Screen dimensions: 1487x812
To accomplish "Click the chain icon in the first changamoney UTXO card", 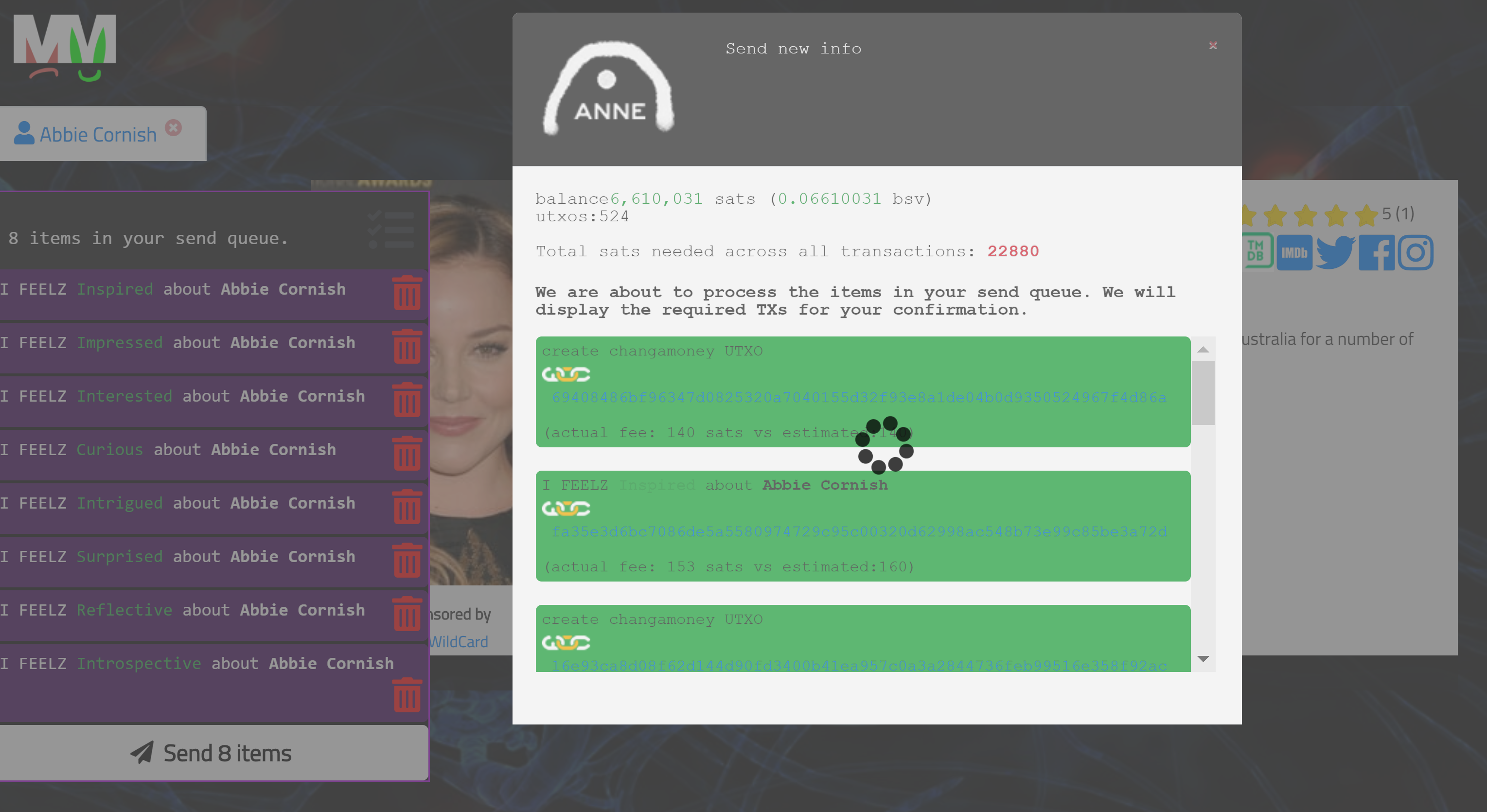I will (x=566, y=374).
